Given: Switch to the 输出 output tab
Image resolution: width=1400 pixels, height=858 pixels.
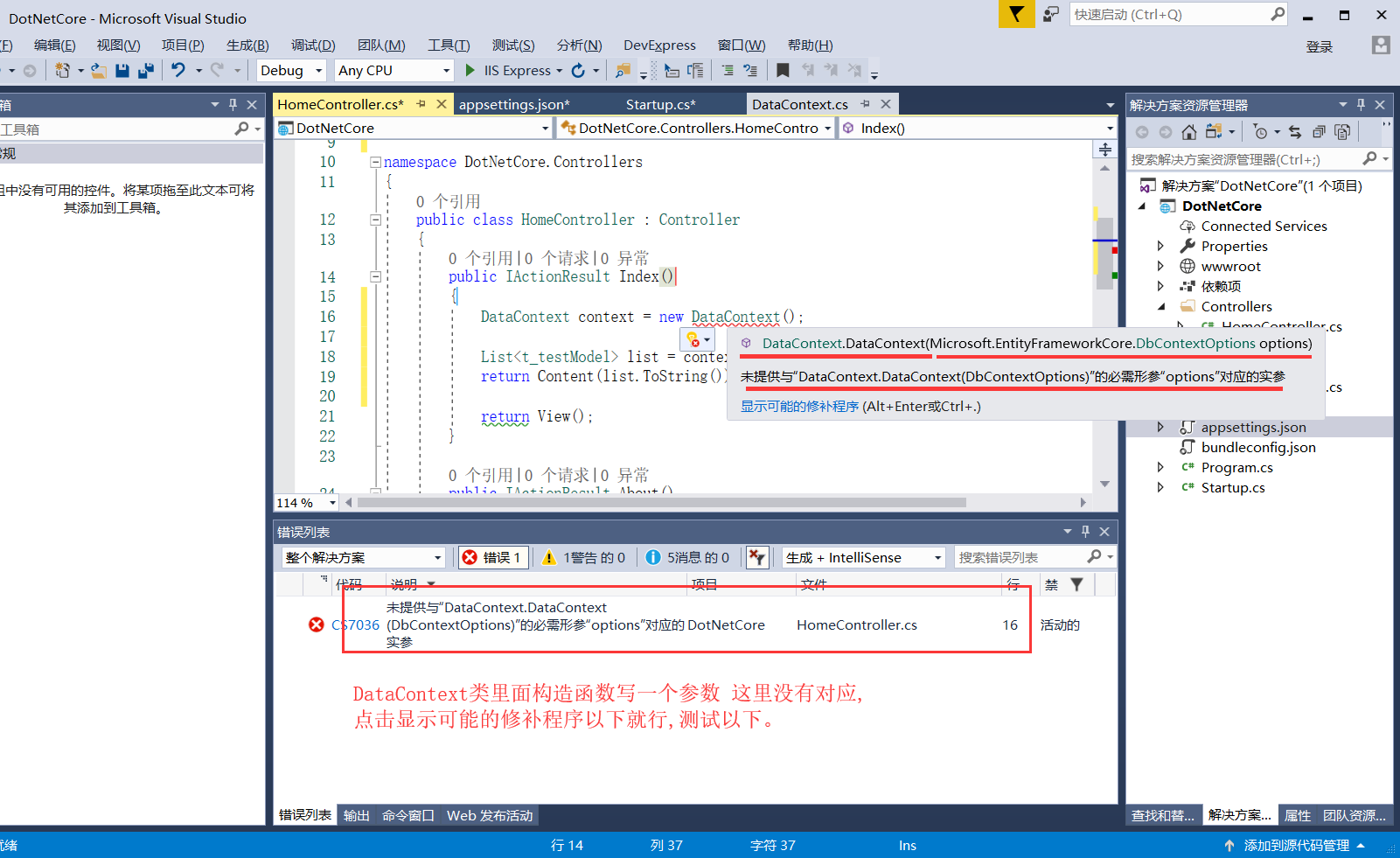Looking at the screenshot, I should (x=357, y=815).
